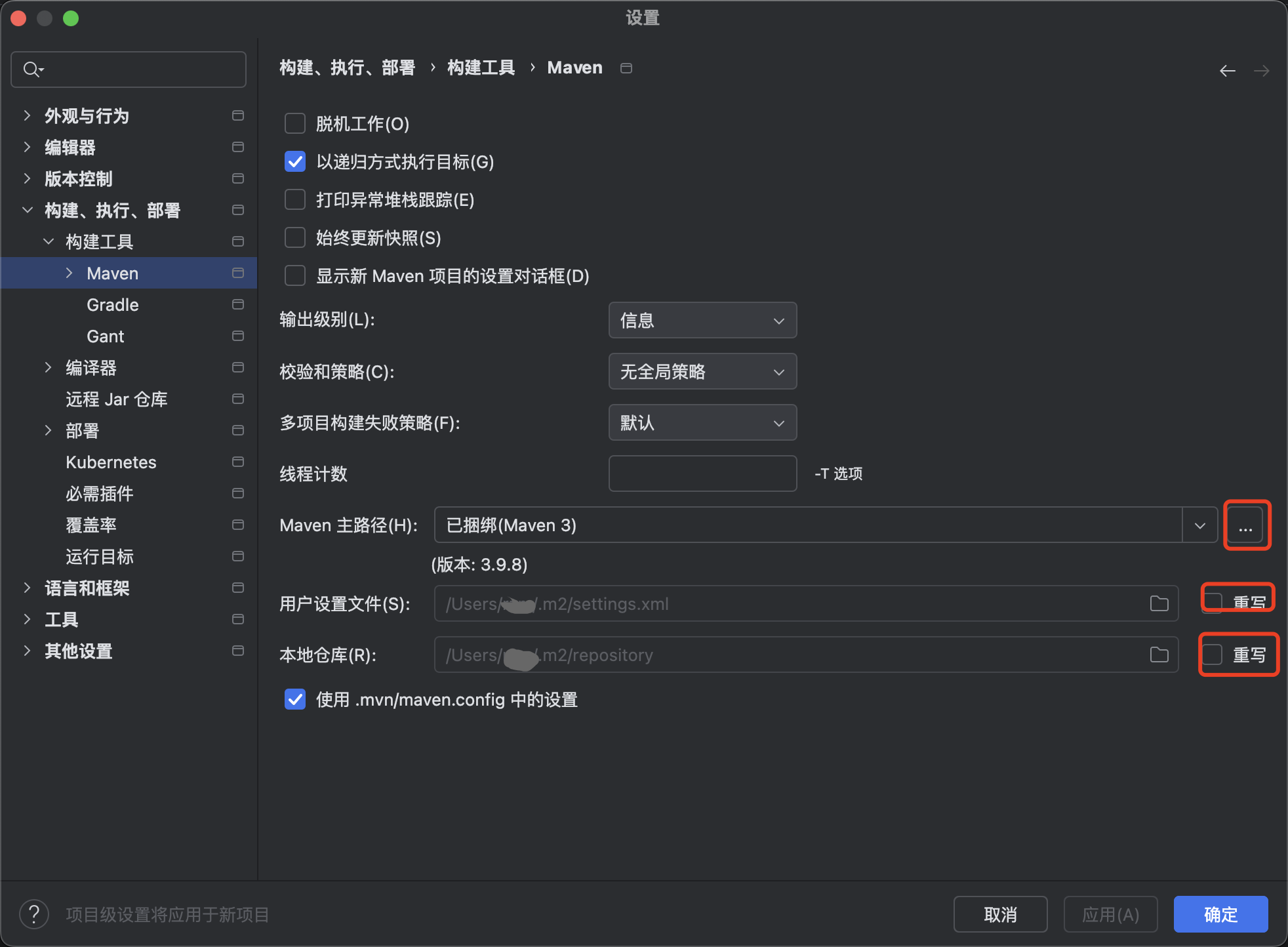The image size is (1288, 947).
Task: Click Maven 主路径 browse ... button
Action: coord(1245,525)
